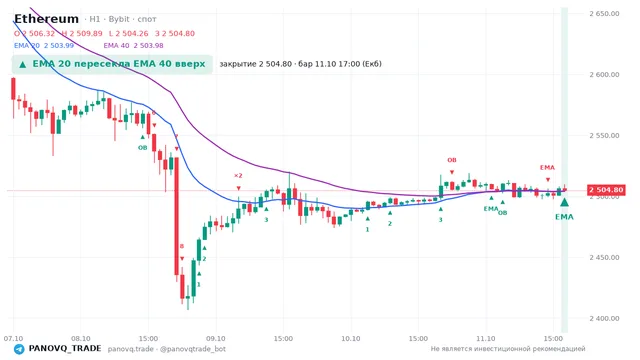This screenshot has width=640, height=360.
Task: Click the Ethereum chart title
Action: tap(46, 19)
